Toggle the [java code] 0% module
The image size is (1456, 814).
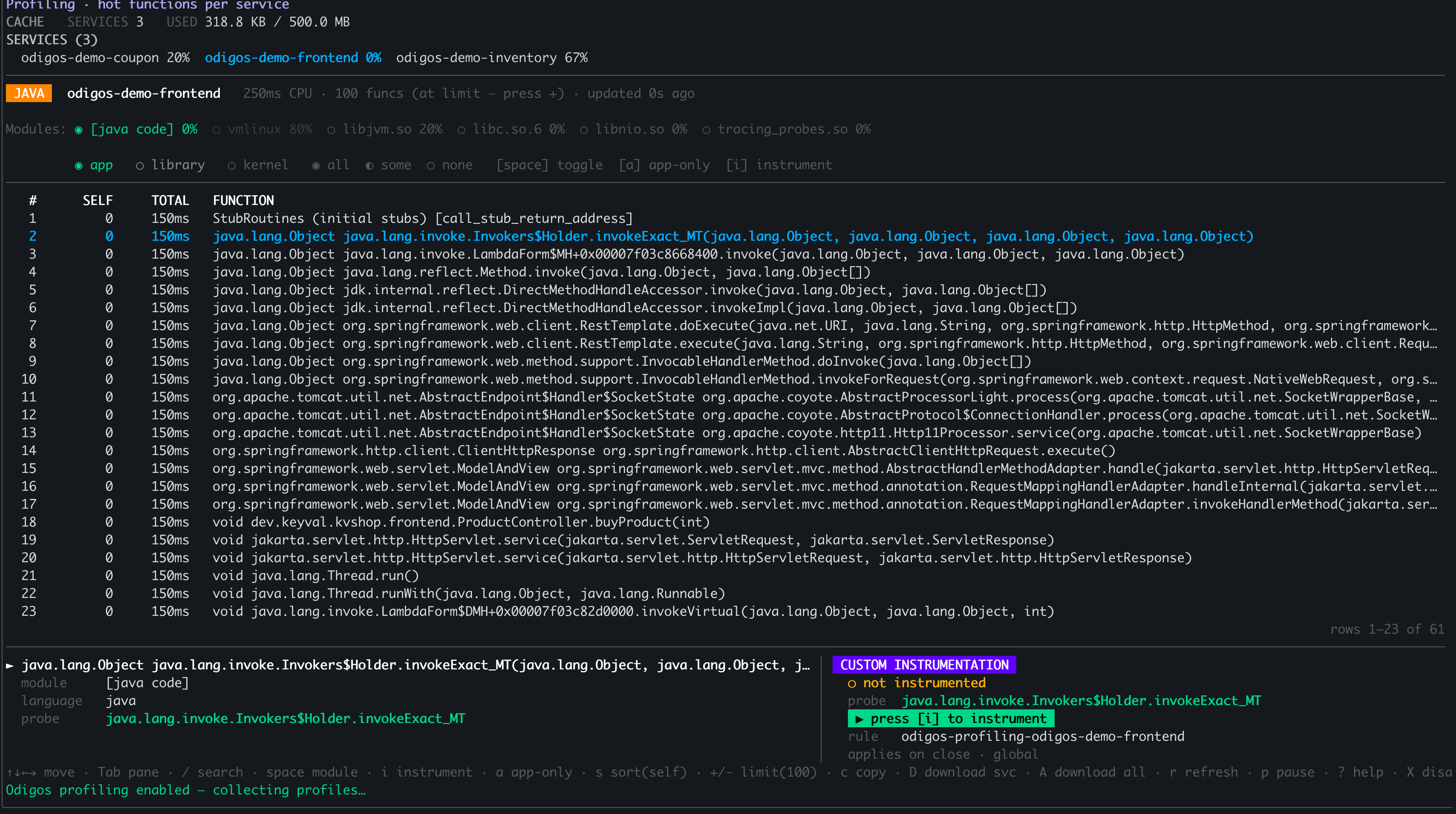136,129
